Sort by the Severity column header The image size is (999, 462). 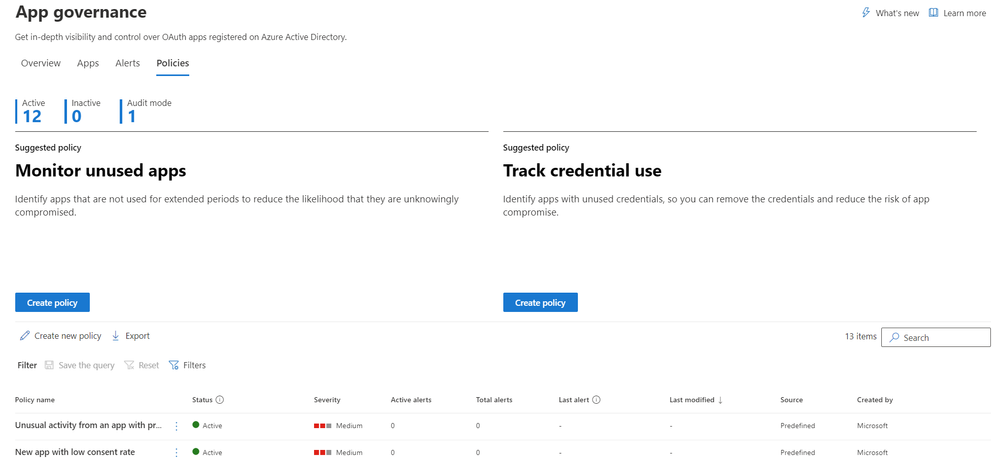[327, 400]
